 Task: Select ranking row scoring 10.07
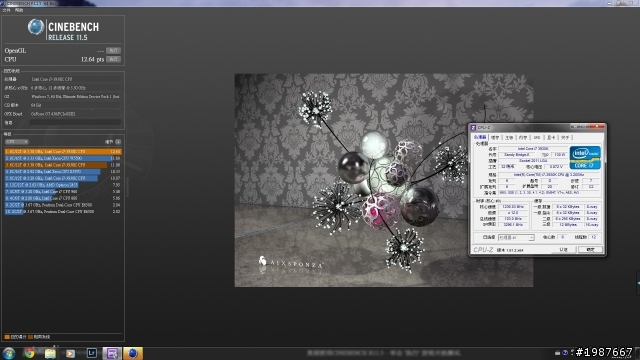(63, 178)
